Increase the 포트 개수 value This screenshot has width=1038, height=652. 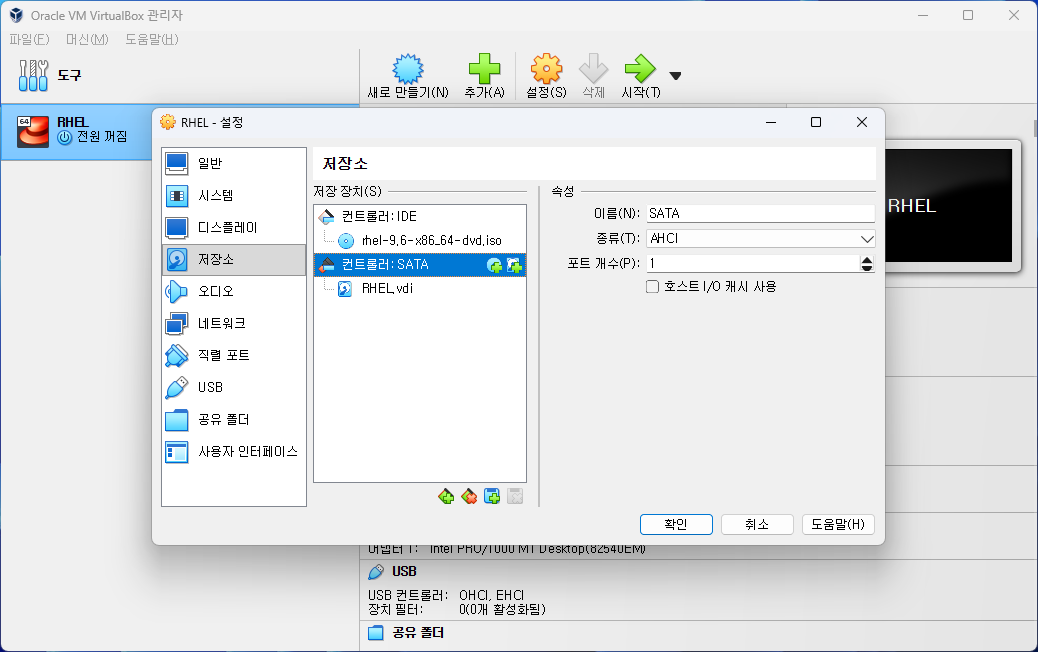click(867, 259)
